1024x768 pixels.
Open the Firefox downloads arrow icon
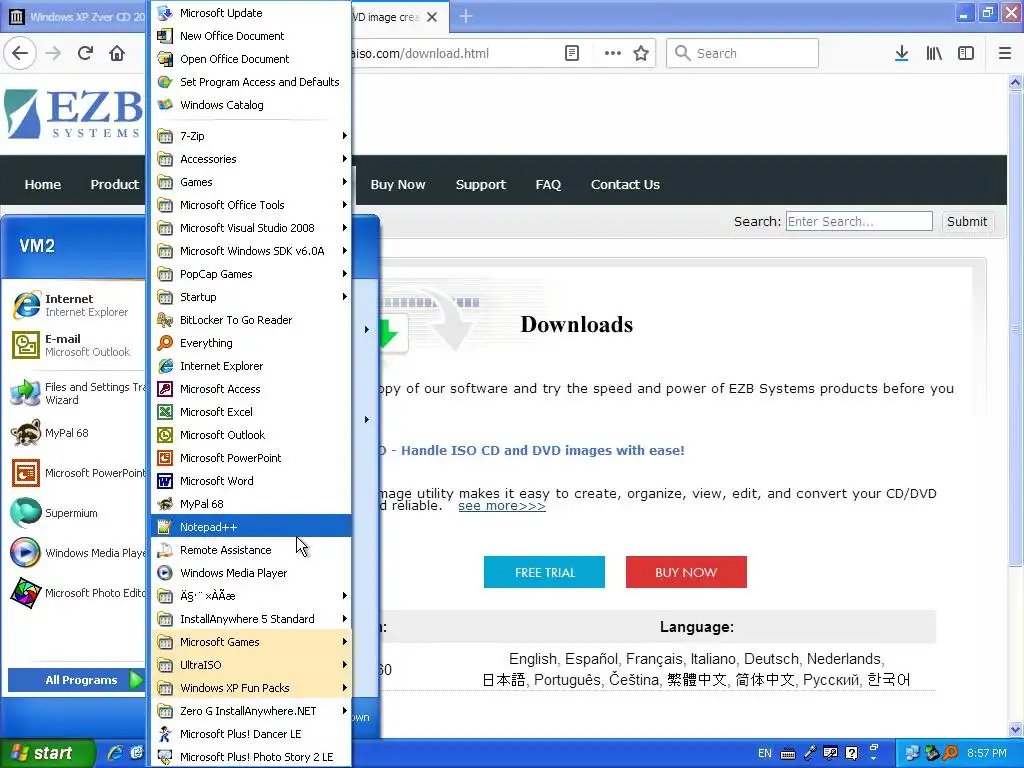902,54
